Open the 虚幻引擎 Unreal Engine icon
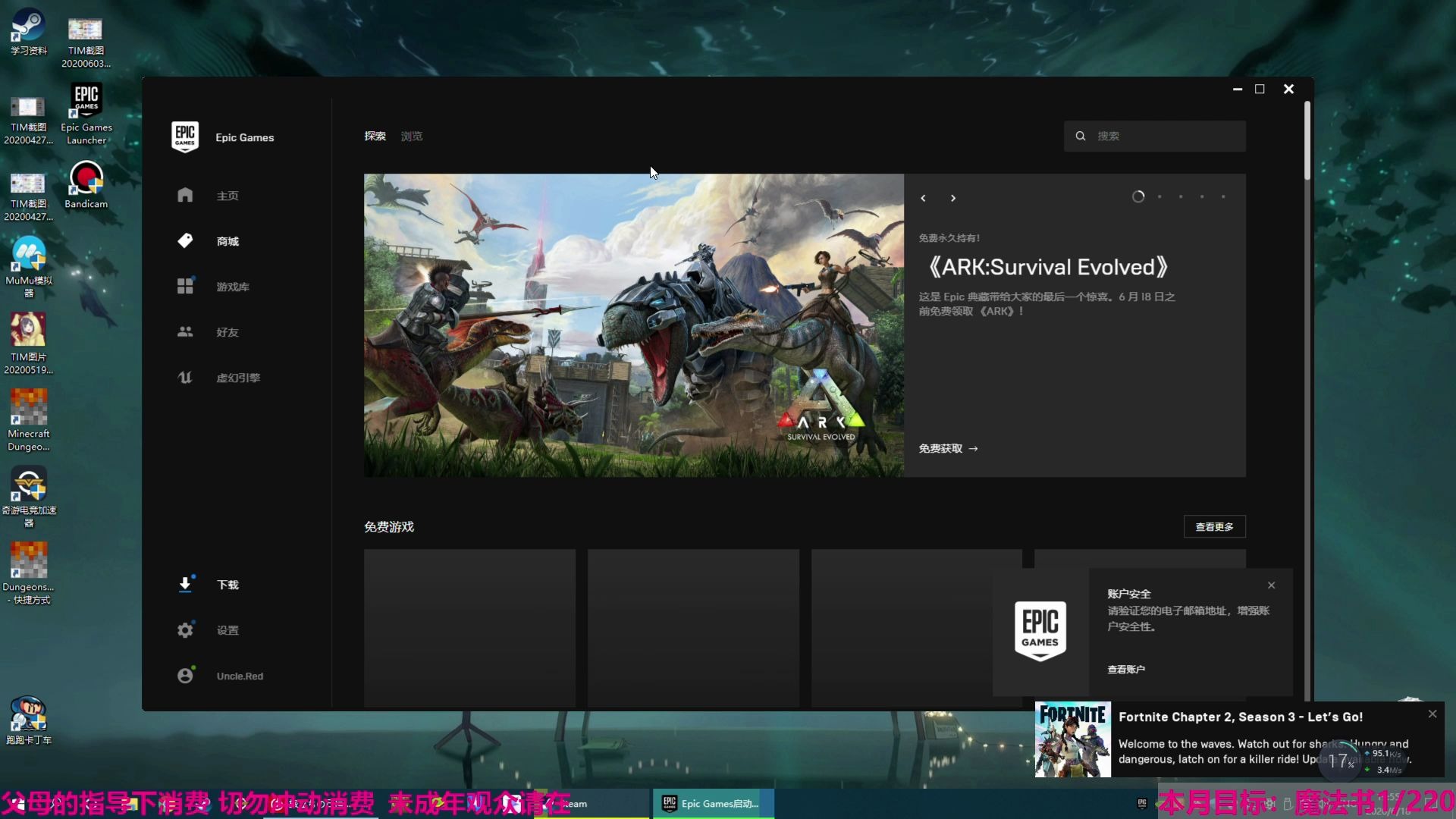Screen dimensions: 1456x819 185,378
